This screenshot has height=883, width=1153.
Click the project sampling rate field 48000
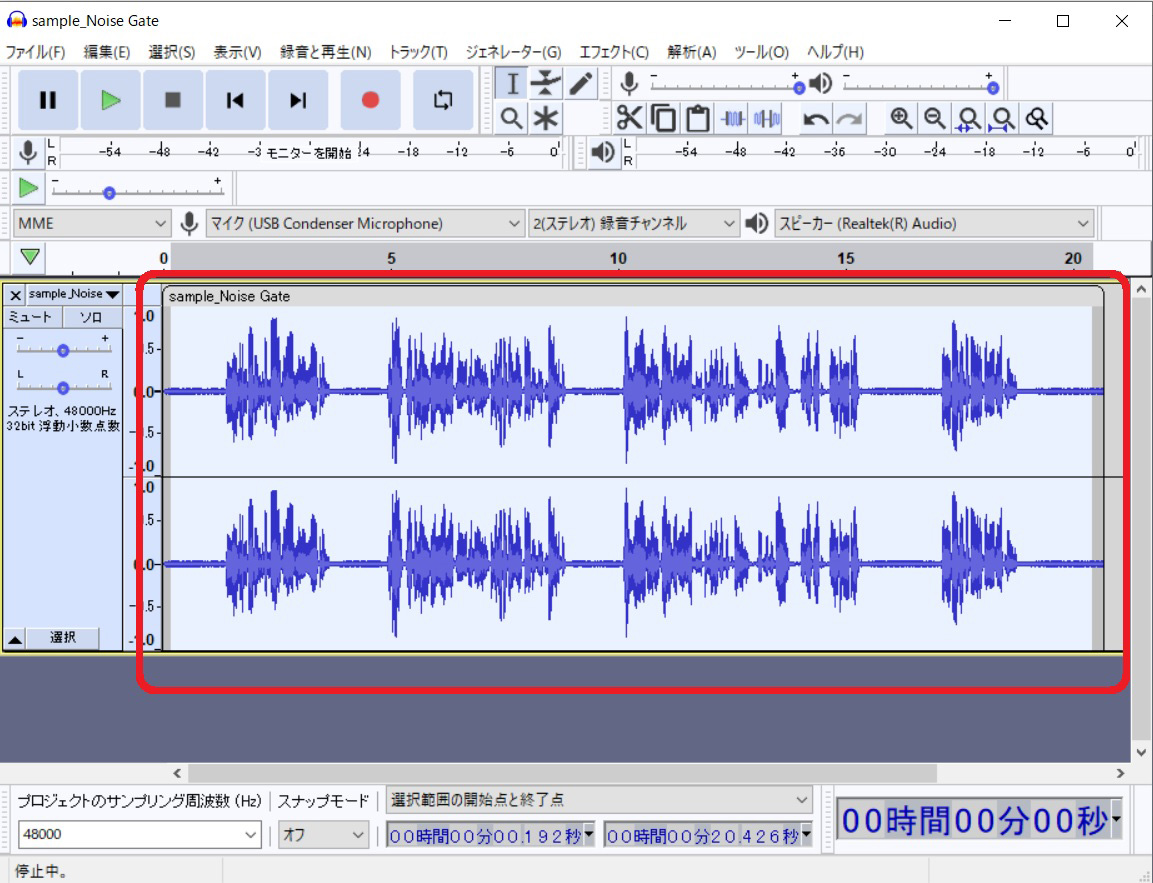138,834
